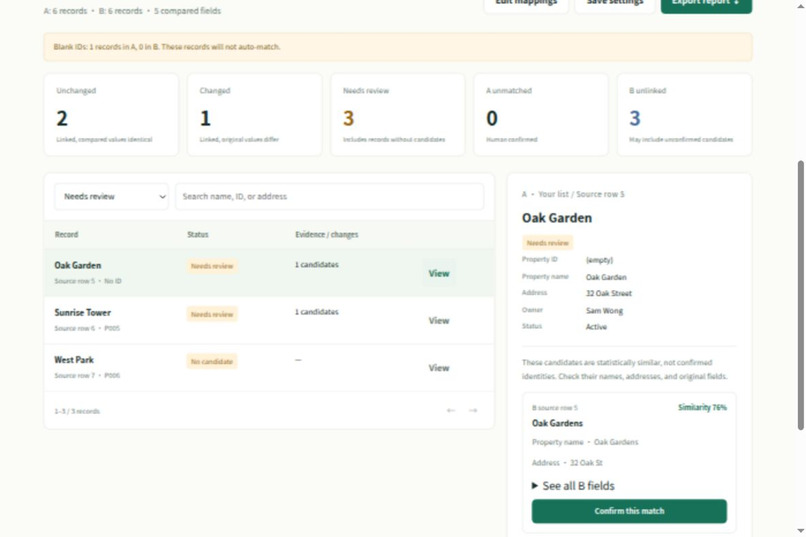
Task: View the Sunrise Tower record
Action: point(438,321)
